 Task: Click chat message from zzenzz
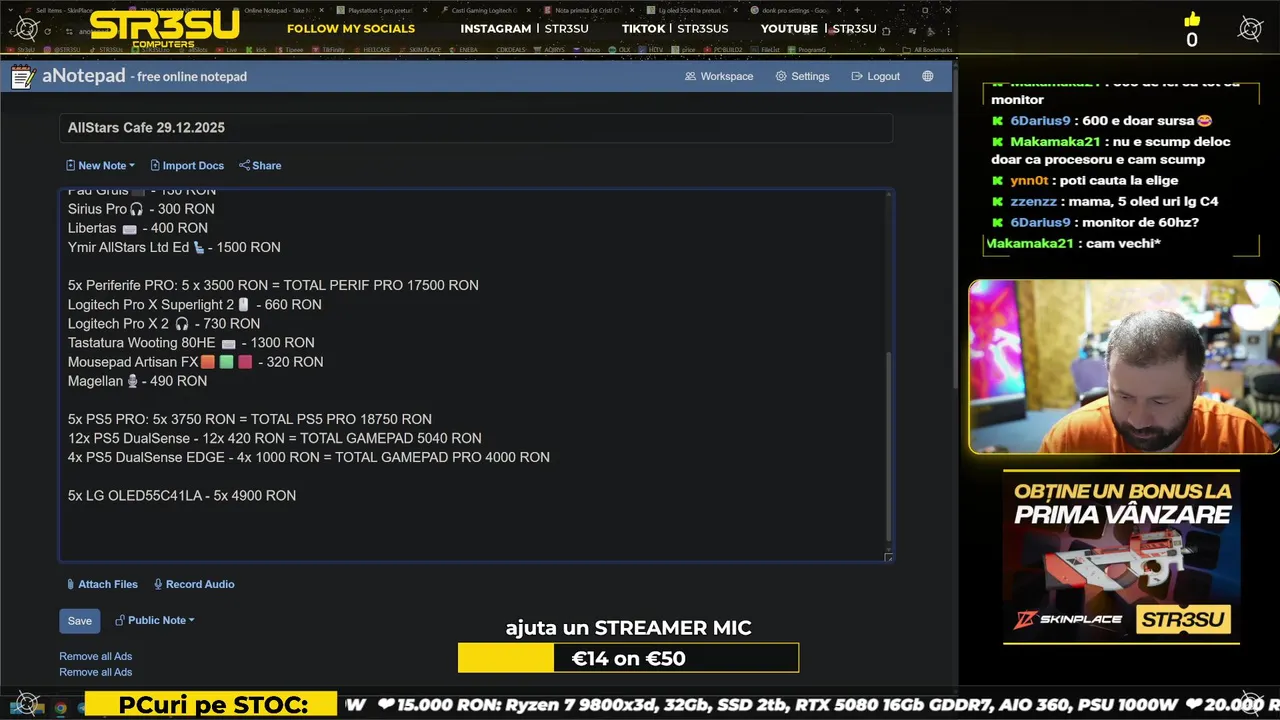tap(1104, 201)
